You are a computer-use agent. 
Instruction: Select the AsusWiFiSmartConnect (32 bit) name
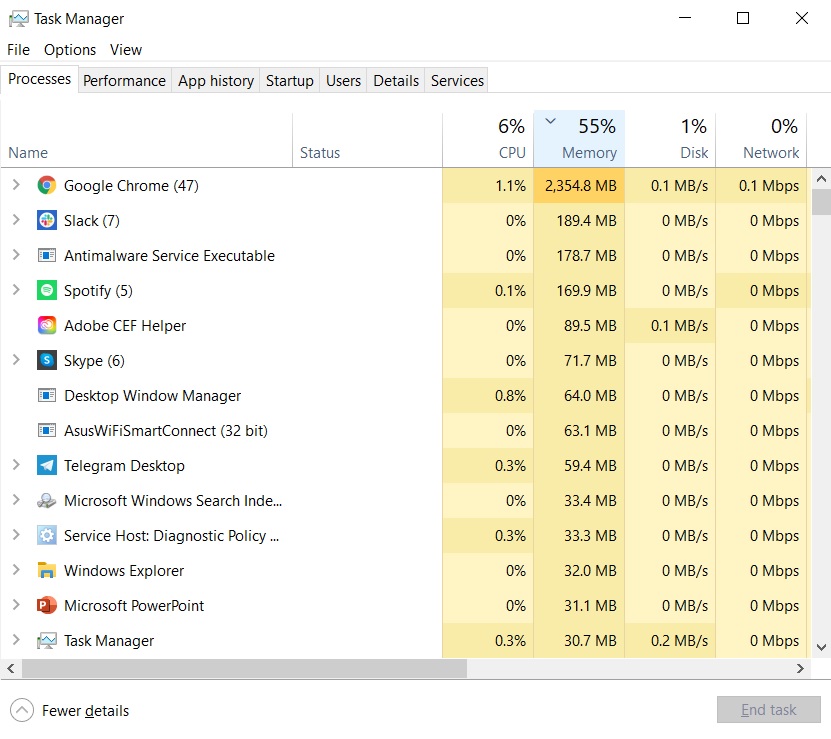coord(166,431)
